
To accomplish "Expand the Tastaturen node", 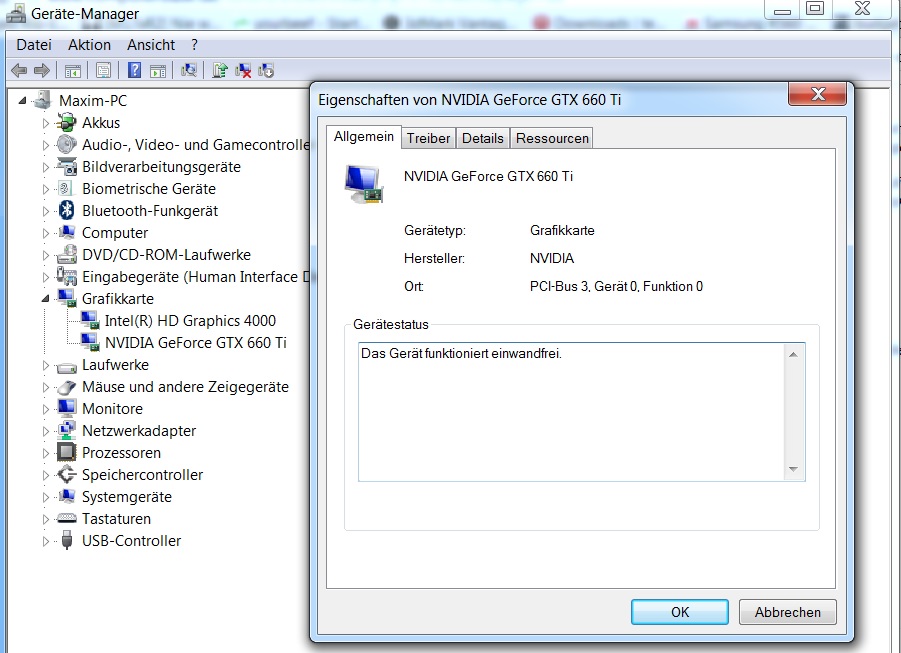I will tap(45, 519).
